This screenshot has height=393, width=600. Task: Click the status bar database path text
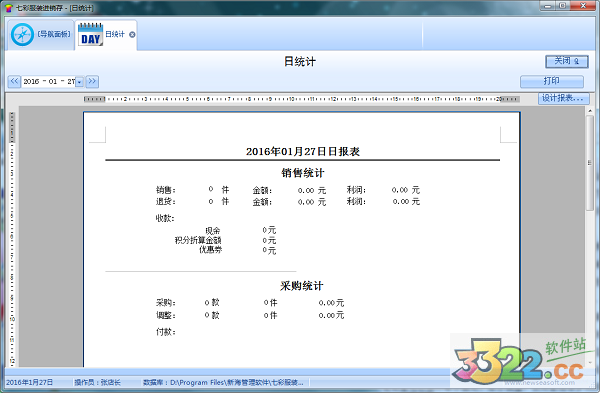pos(223,382)
